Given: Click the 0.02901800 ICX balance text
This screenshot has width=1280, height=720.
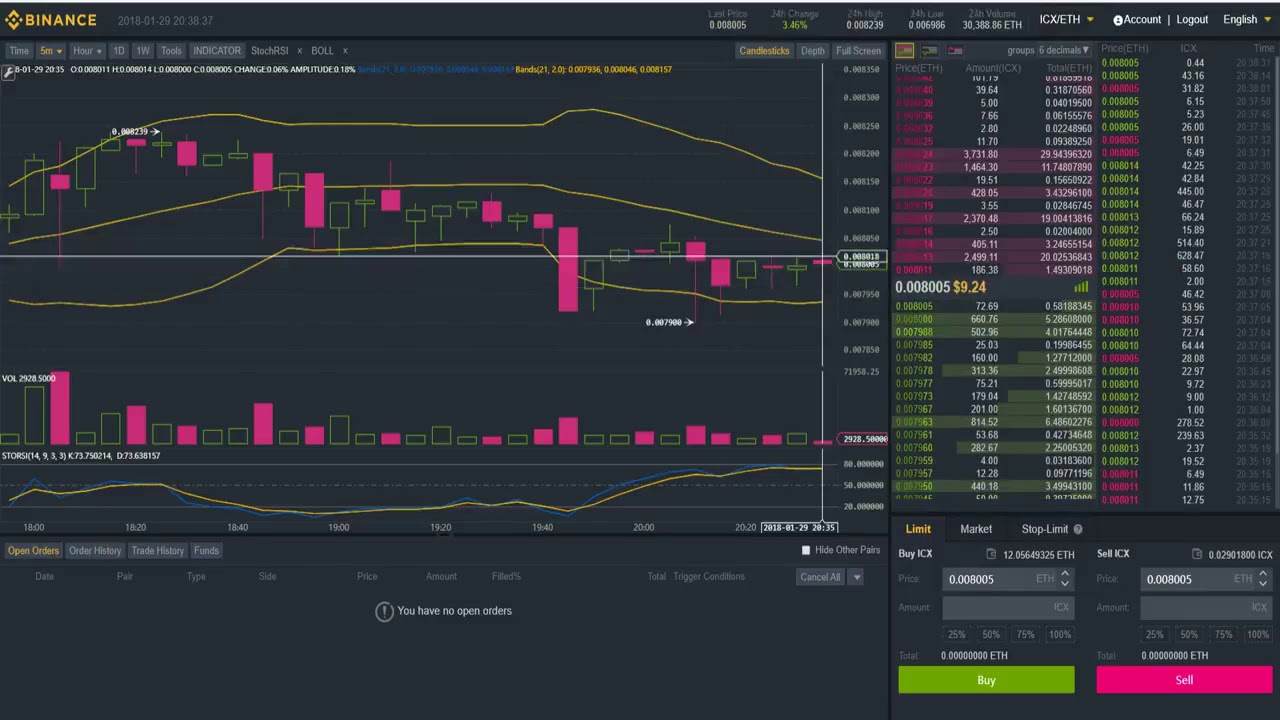Looking at the screenshot, I should (x=1240, y=555).
